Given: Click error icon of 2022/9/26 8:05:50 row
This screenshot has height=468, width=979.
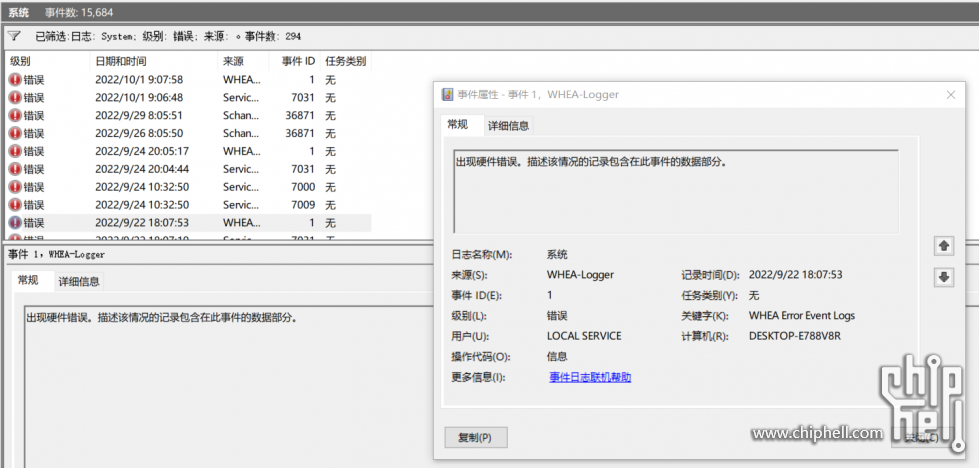Looking at the screenshot, I should pos(15,134).
